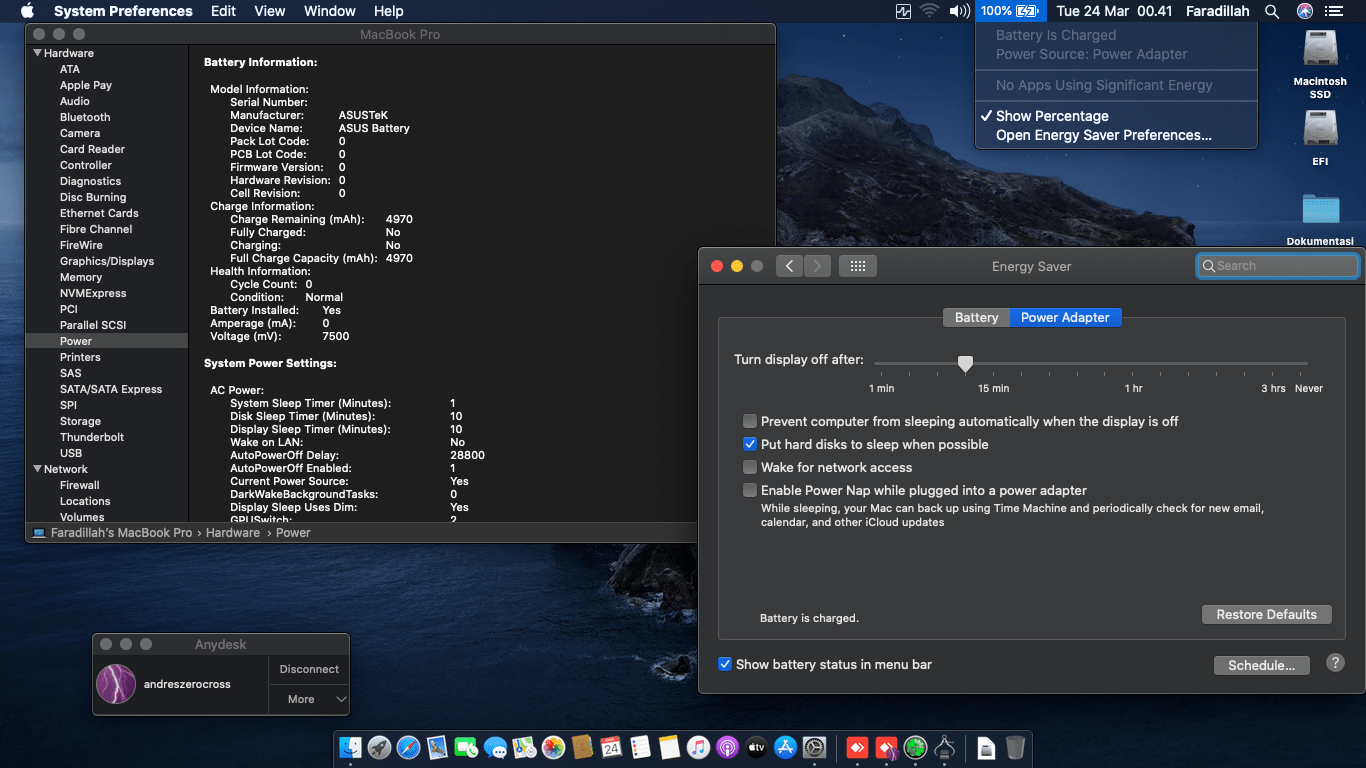The height and width of the screenshot is (768, 1366).
Task: Collapse the Network section triangle
Action: click(38, 469)
